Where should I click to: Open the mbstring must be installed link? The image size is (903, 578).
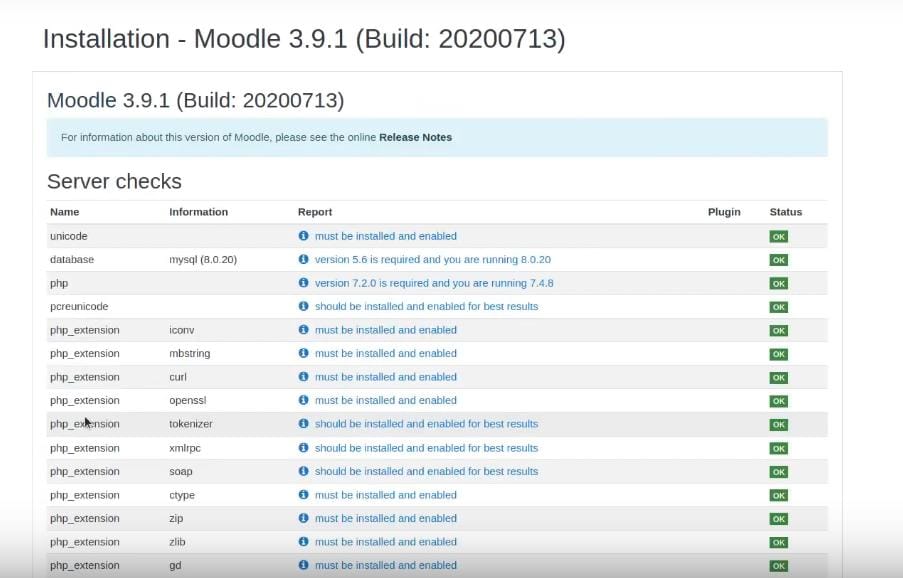[385, 353]
